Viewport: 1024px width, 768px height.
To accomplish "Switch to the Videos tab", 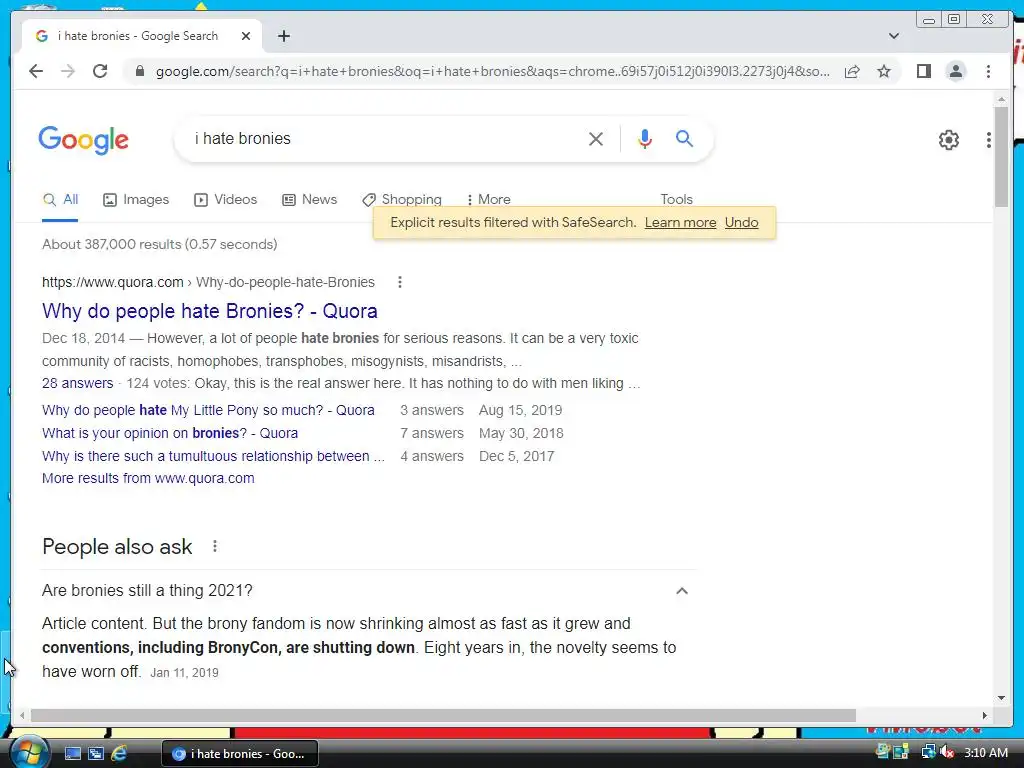I will click(225, 199).
